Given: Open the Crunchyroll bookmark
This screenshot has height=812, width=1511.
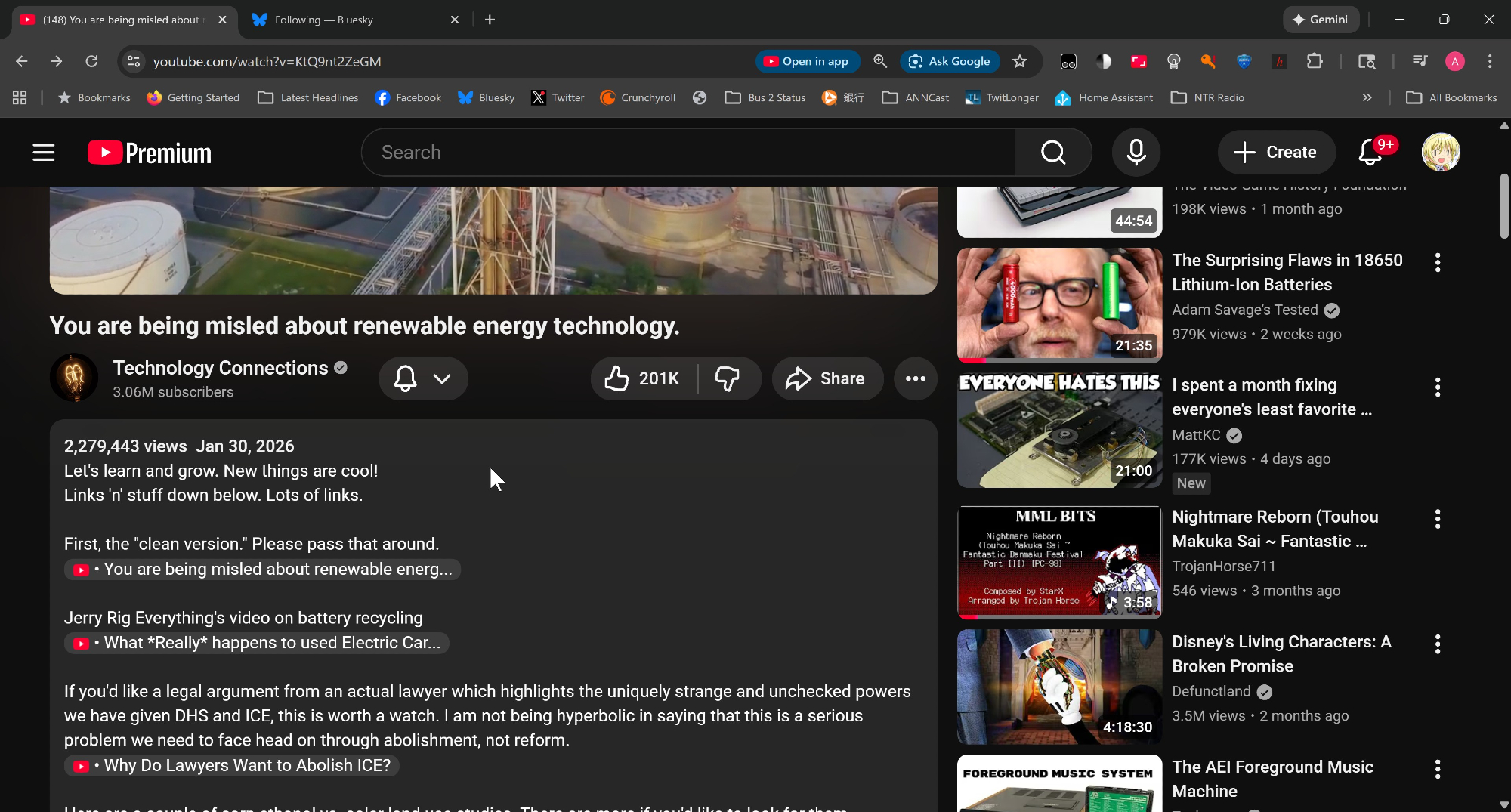Looking at the screenshot, I should 638,97.
